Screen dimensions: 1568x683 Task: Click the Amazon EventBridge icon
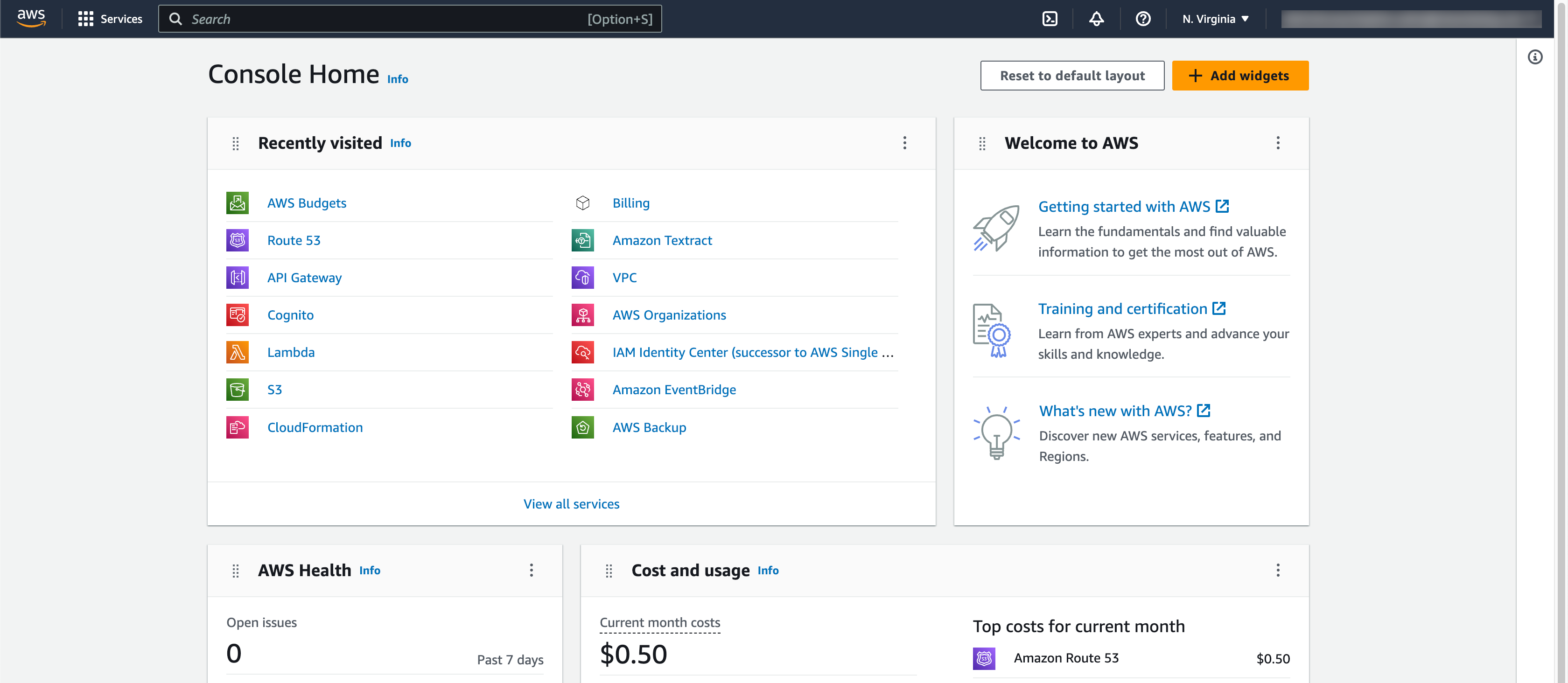tap(582, 390)
